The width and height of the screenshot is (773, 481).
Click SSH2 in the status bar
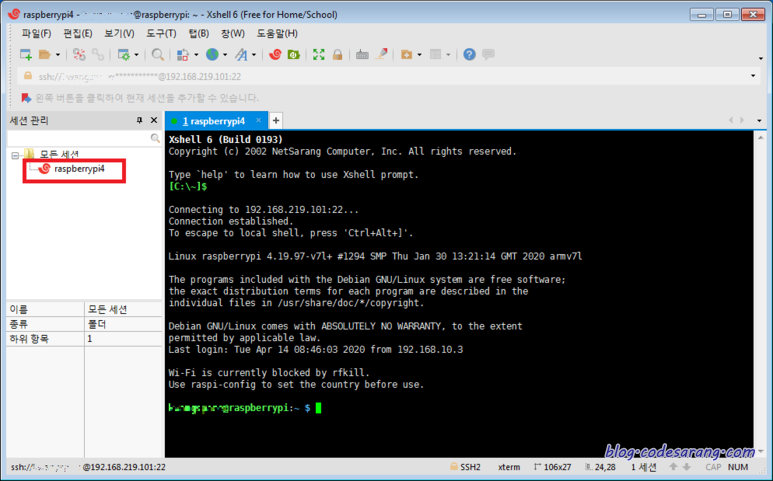(x=470, y=467)
